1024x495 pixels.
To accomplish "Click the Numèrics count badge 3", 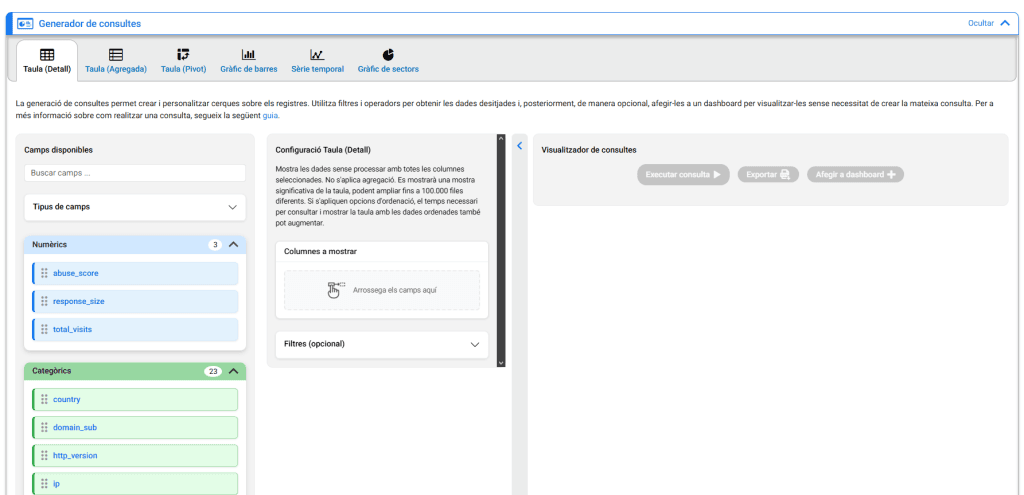I will pyautogui.click(x=216, y=245).
